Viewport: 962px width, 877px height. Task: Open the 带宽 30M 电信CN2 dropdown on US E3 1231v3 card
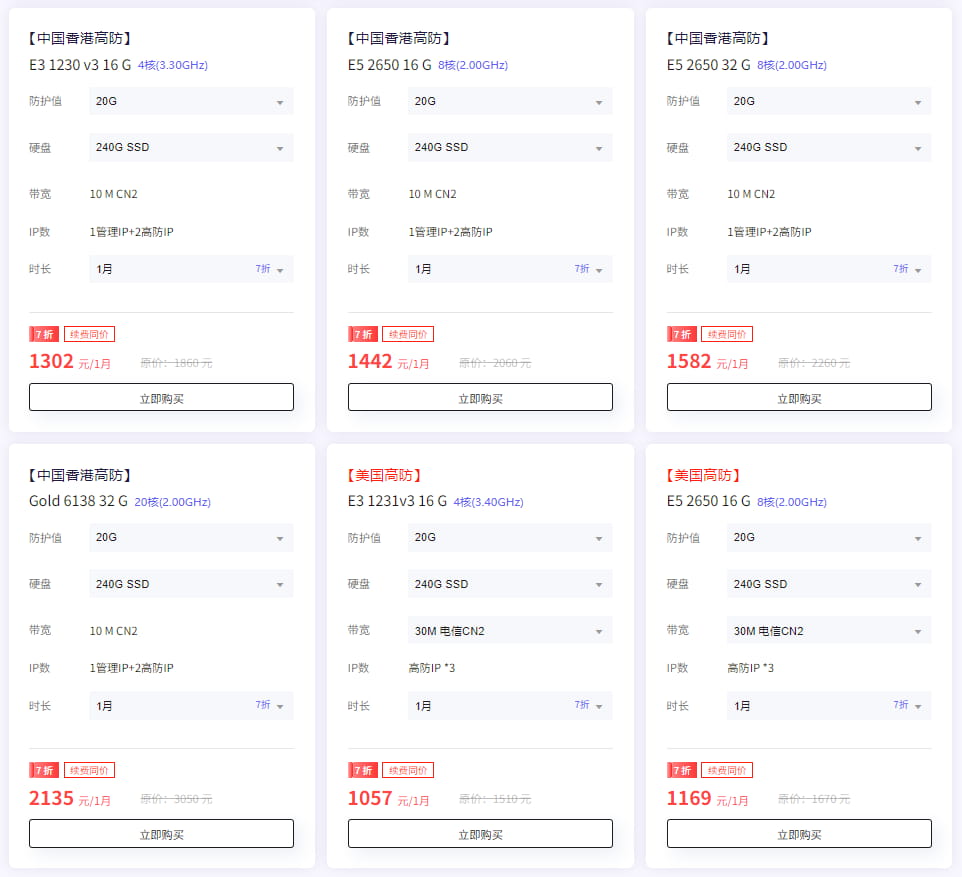tap(509, 630)
